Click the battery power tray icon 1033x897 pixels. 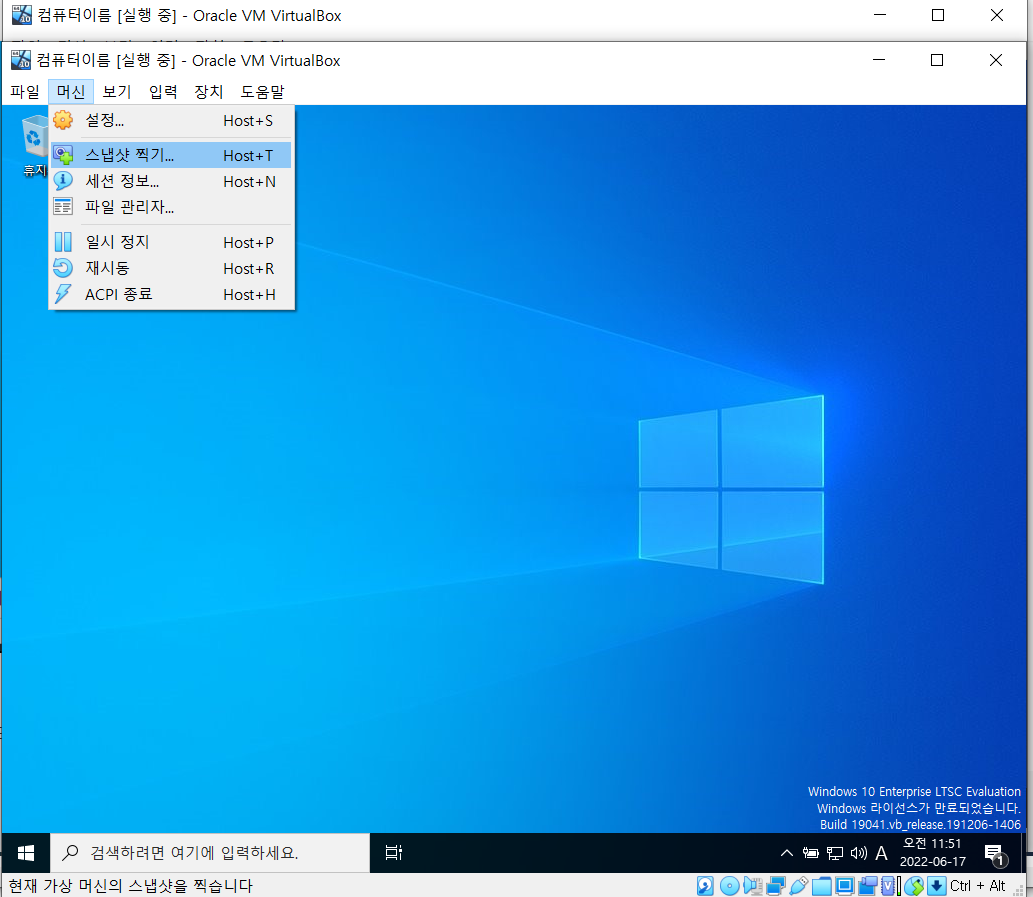click(810, 853)
